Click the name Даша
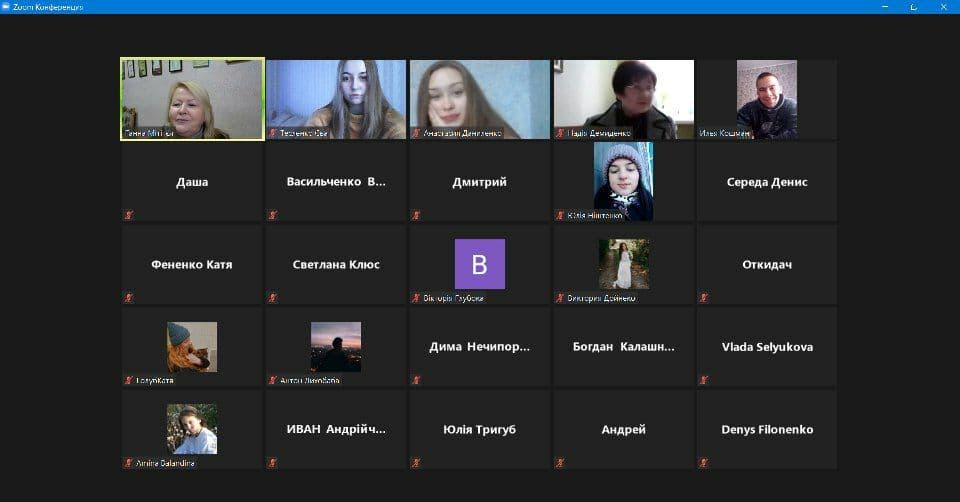960x502 pixels. point(192,182)
